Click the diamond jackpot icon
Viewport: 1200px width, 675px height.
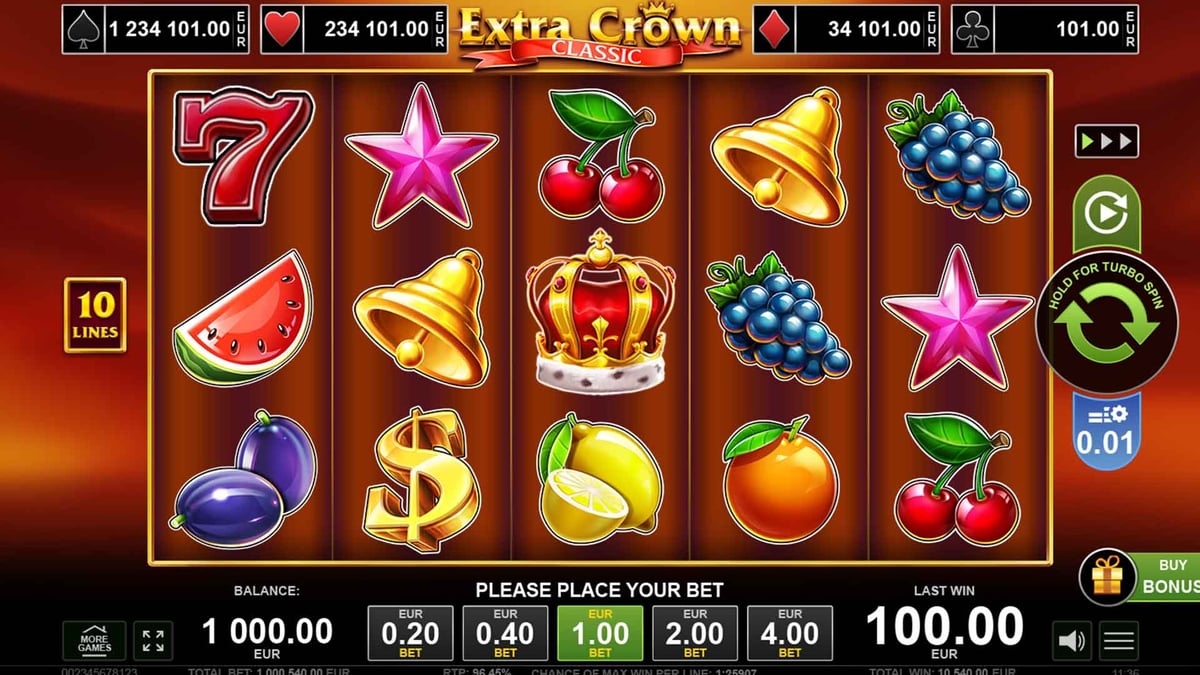tap(773, 30)
